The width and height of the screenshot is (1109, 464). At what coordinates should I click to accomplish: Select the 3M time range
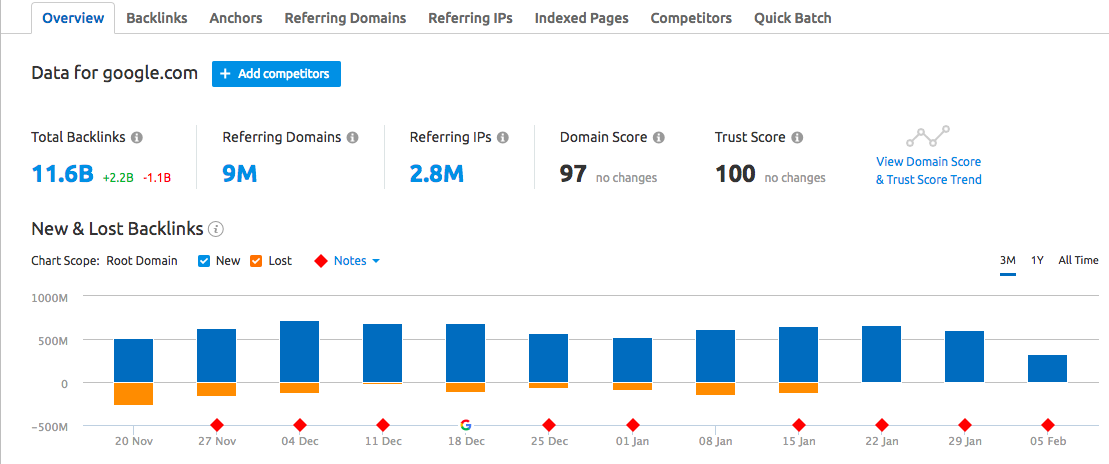pos(1008,260)
